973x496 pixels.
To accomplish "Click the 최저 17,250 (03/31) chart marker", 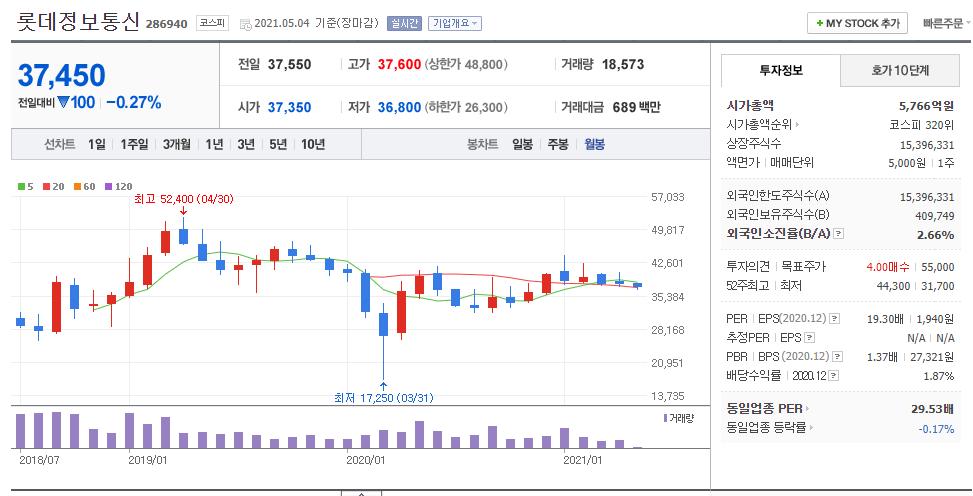I will pyautogui.click(x=383, y=397).
